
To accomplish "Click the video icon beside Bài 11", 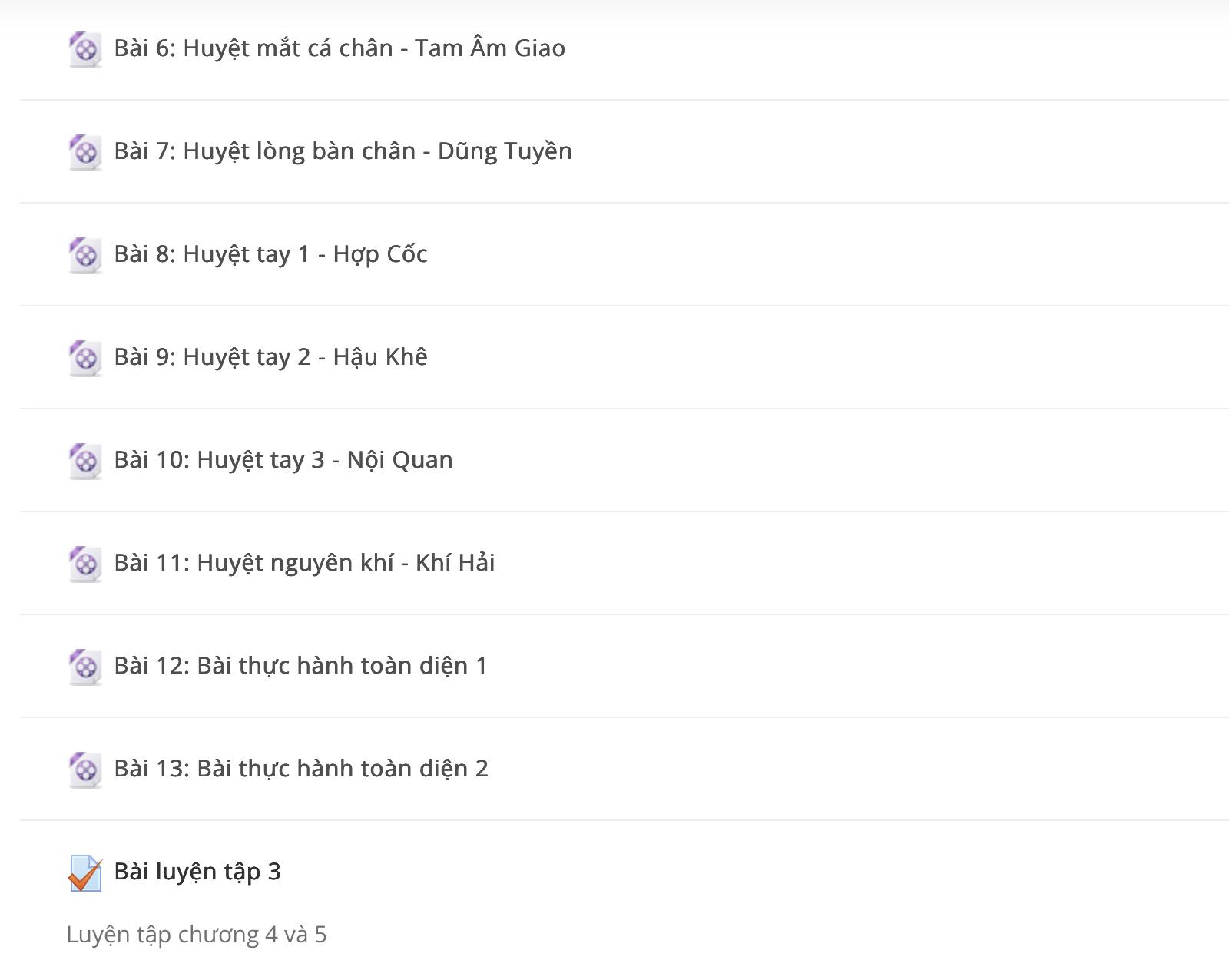I will pos(85,564).
